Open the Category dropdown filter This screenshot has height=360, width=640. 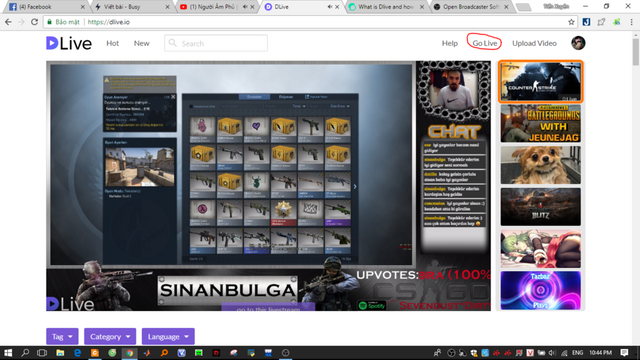110,337
